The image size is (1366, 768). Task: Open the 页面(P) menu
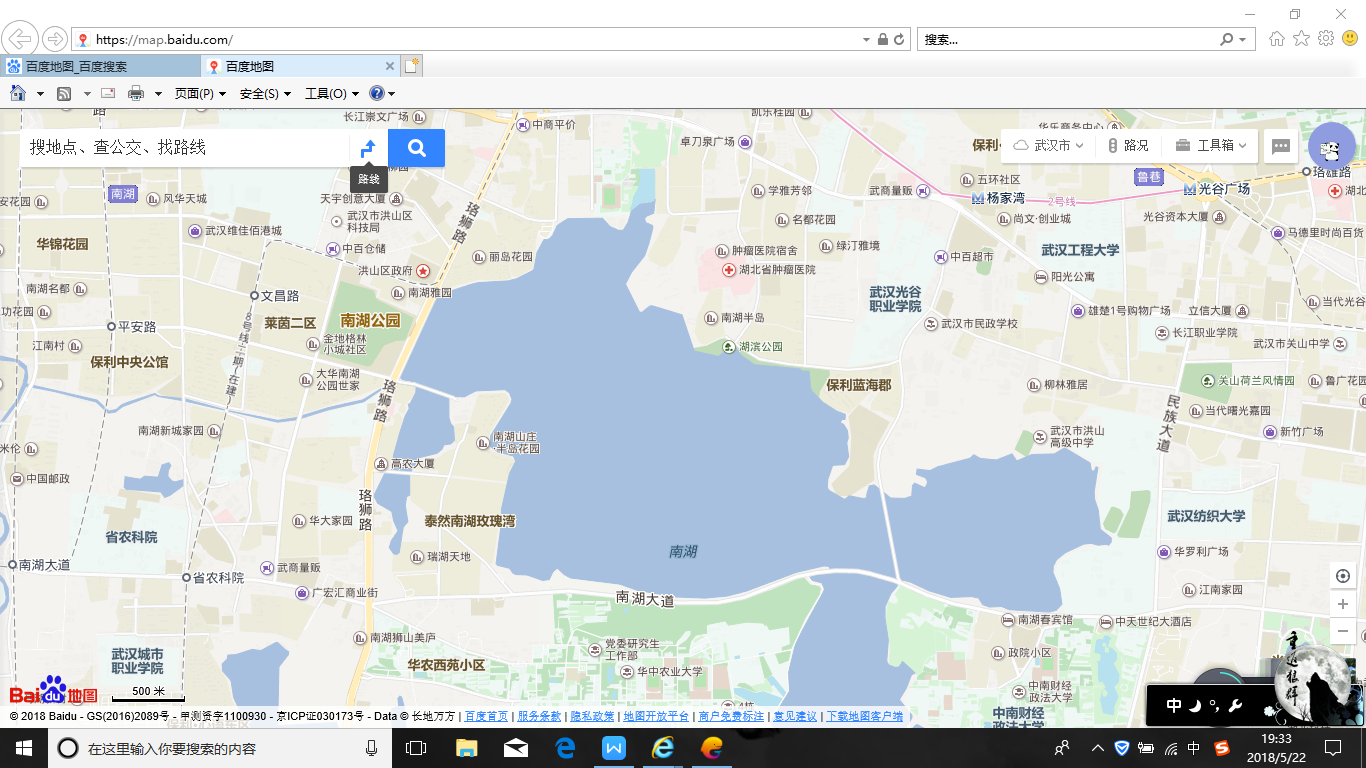click(x=200, y=93)
